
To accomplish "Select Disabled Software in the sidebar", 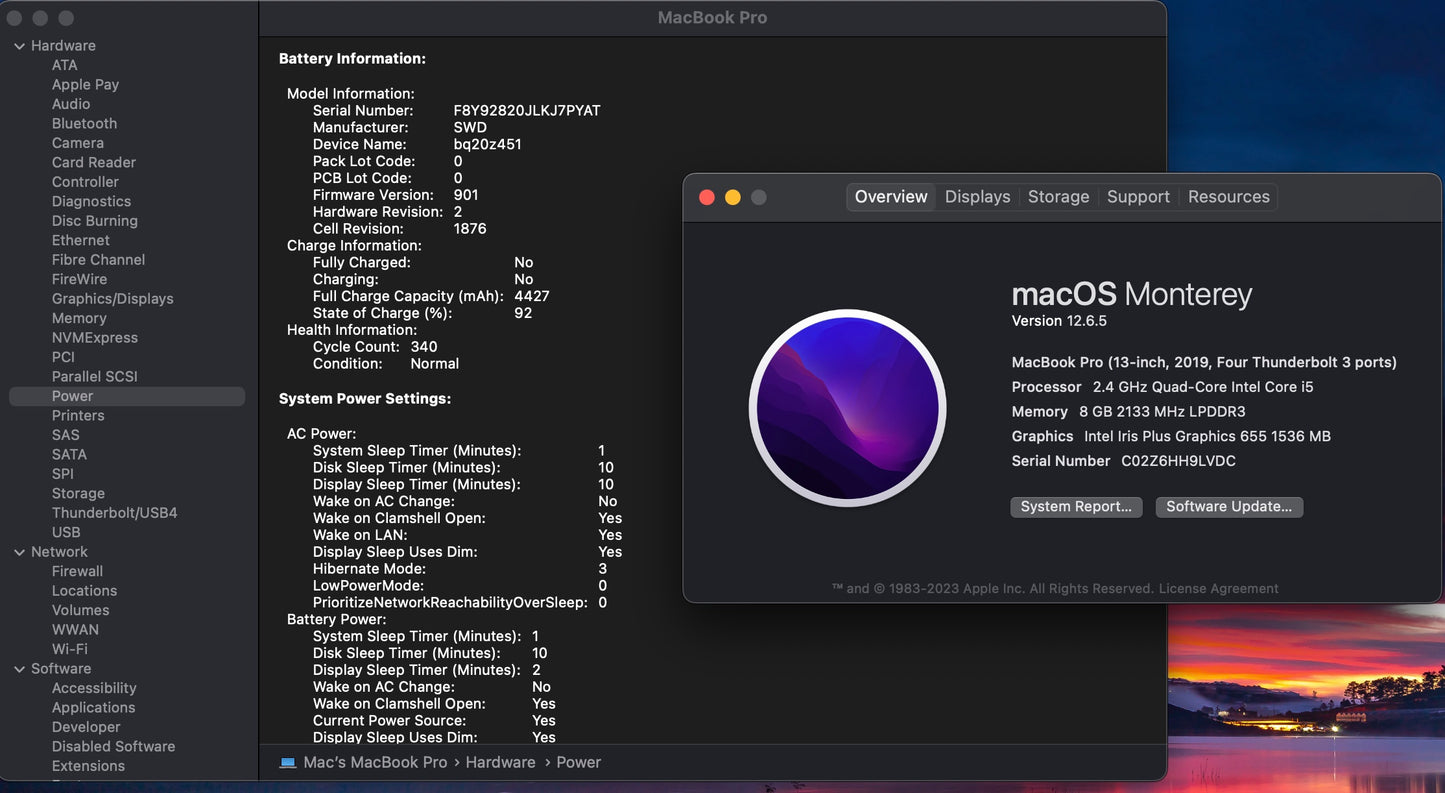I will coord(113,747).
